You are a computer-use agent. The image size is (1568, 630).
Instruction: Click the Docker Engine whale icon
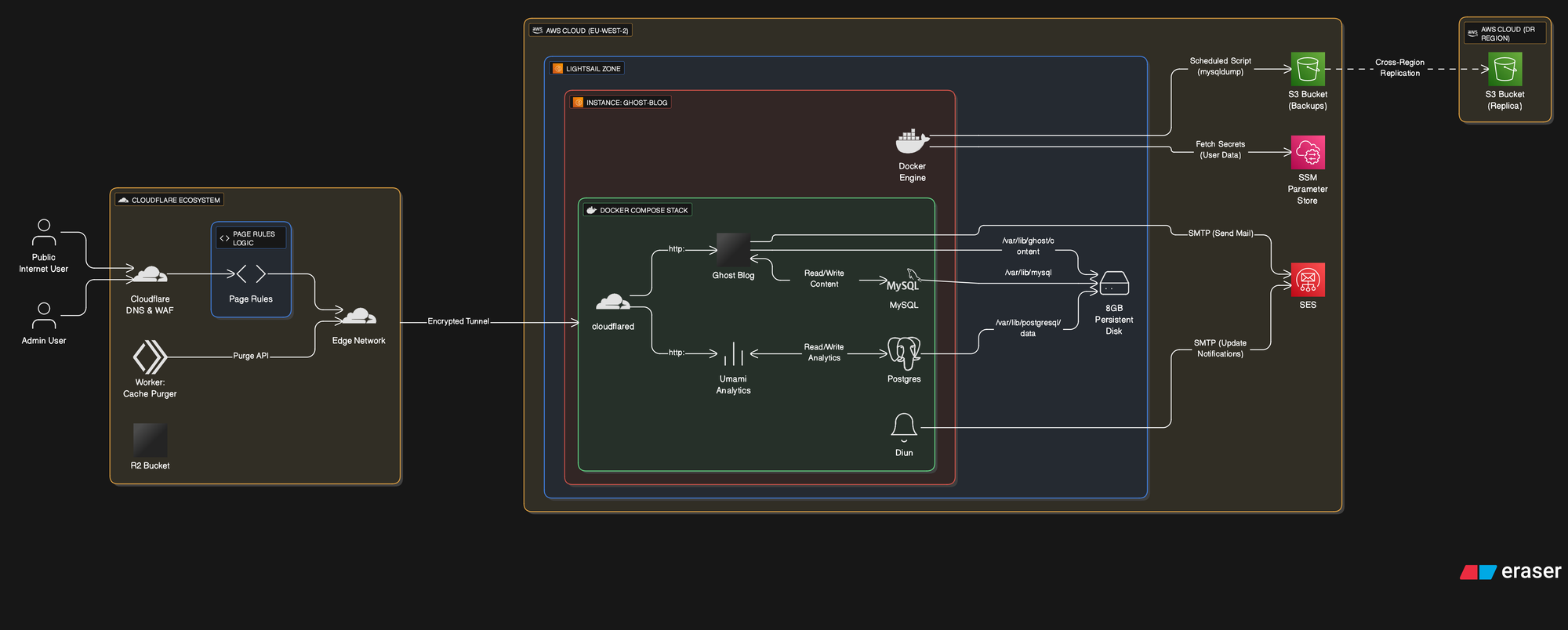[912, 142]
